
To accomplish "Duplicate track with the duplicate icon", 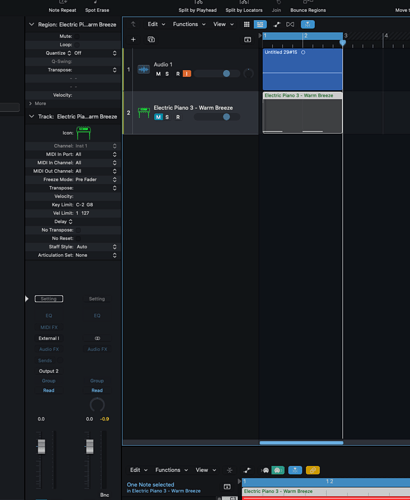I will point(151,39).
